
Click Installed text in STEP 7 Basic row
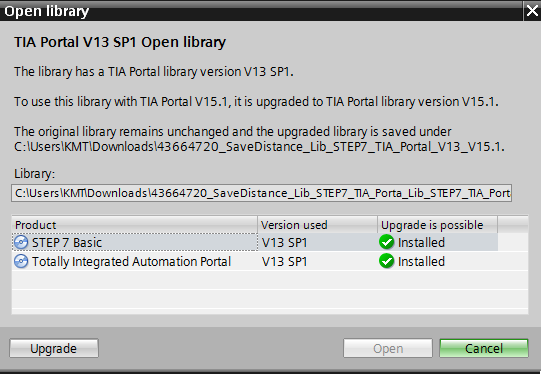[421, 243]
